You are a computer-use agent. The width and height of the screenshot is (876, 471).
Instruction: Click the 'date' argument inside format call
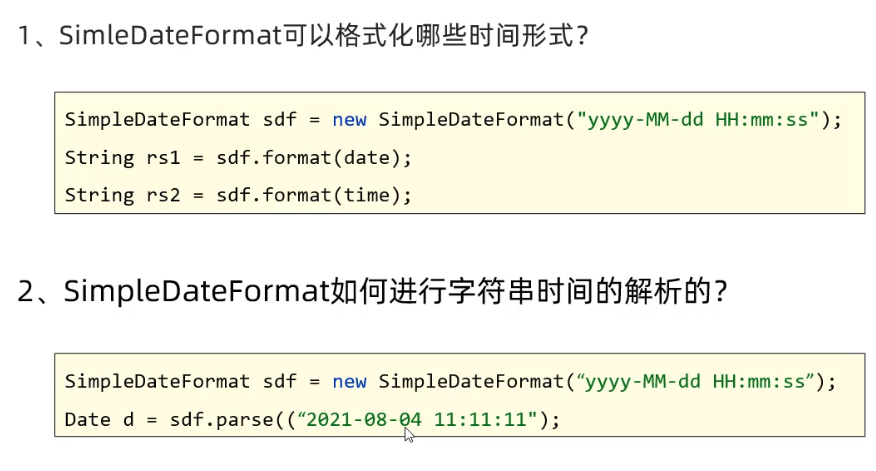[365, 158]
